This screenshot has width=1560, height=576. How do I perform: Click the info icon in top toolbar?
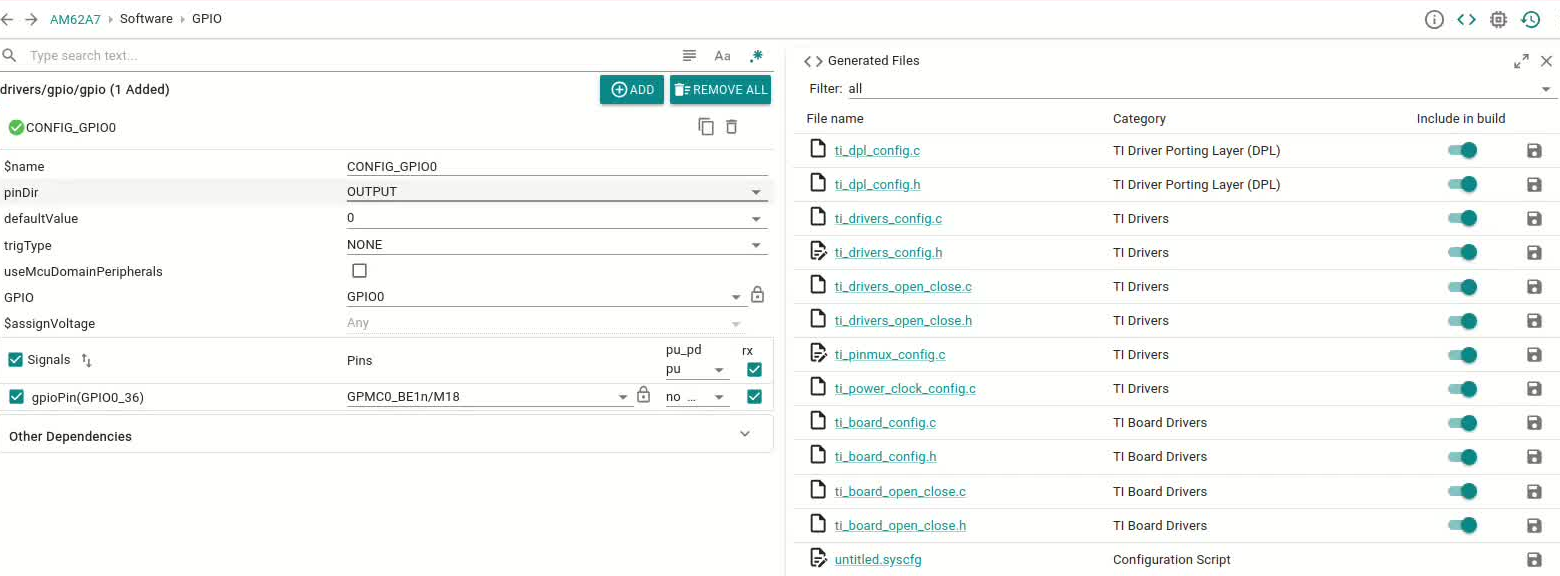[1434, 19]
